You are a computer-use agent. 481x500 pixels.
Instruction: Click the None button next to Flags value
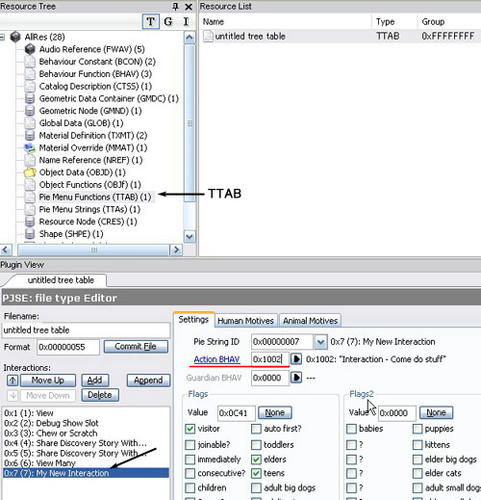point(275,413)
